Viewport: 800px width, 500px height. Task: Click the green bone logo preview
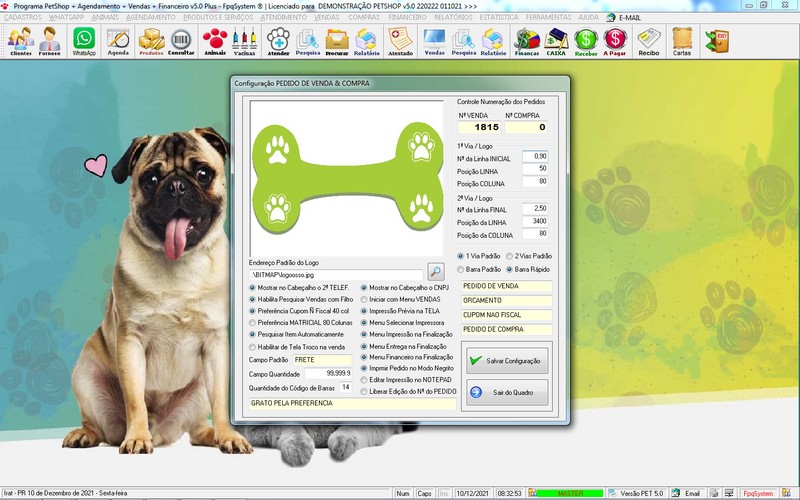pos(347,177)
